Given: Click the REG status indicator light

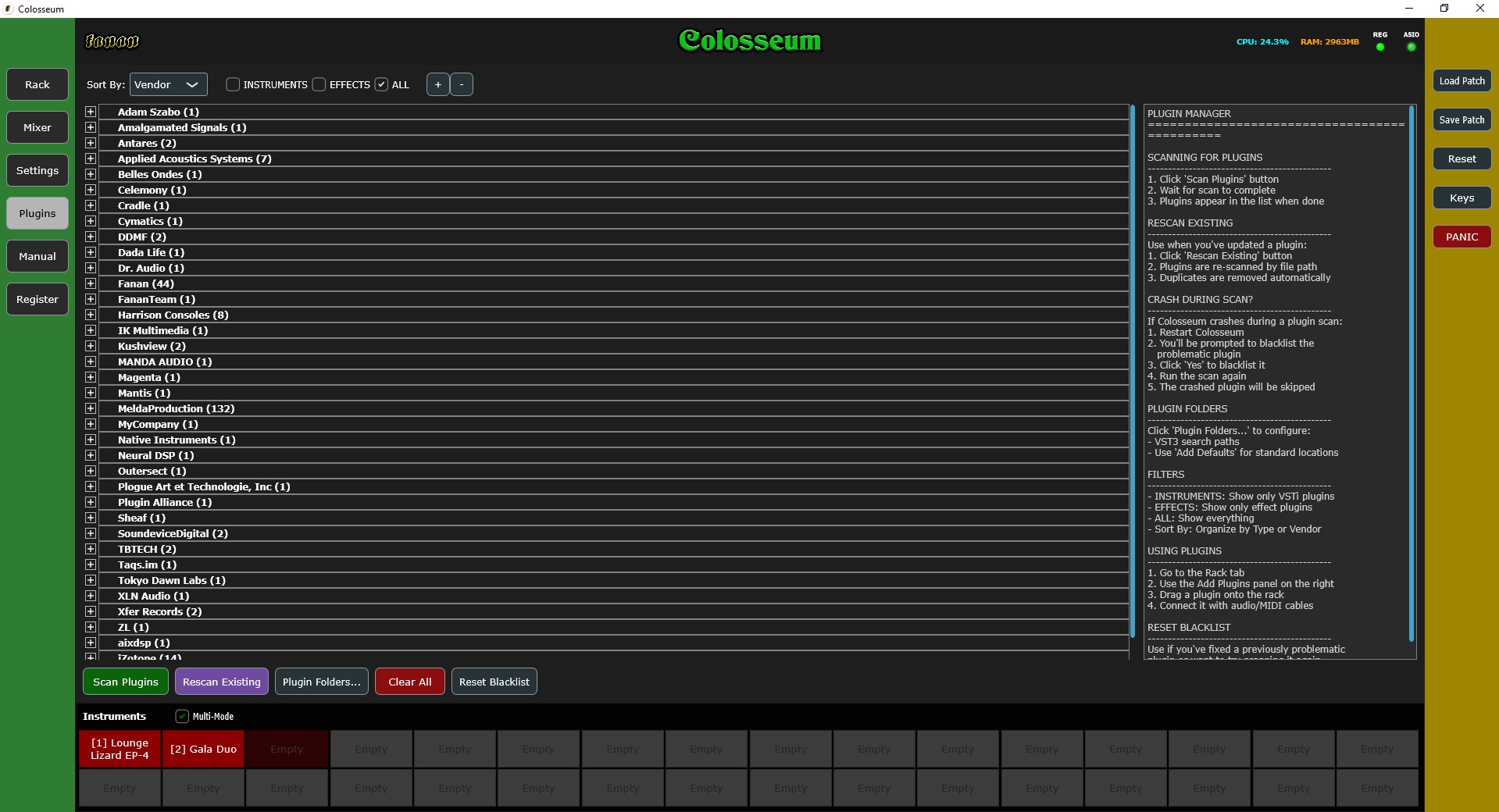Looking at the screenshot, I should coord(1380,47).
